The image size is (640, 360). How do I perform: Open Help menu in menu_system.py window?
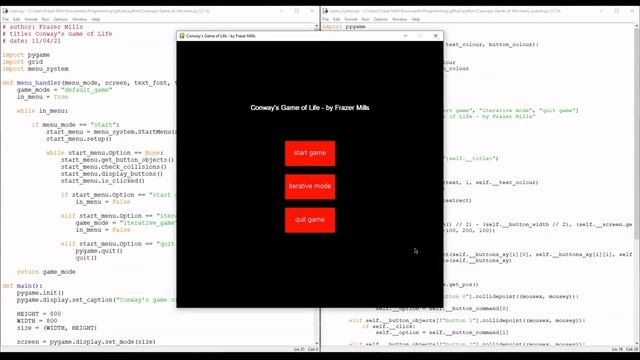(416, 19)
